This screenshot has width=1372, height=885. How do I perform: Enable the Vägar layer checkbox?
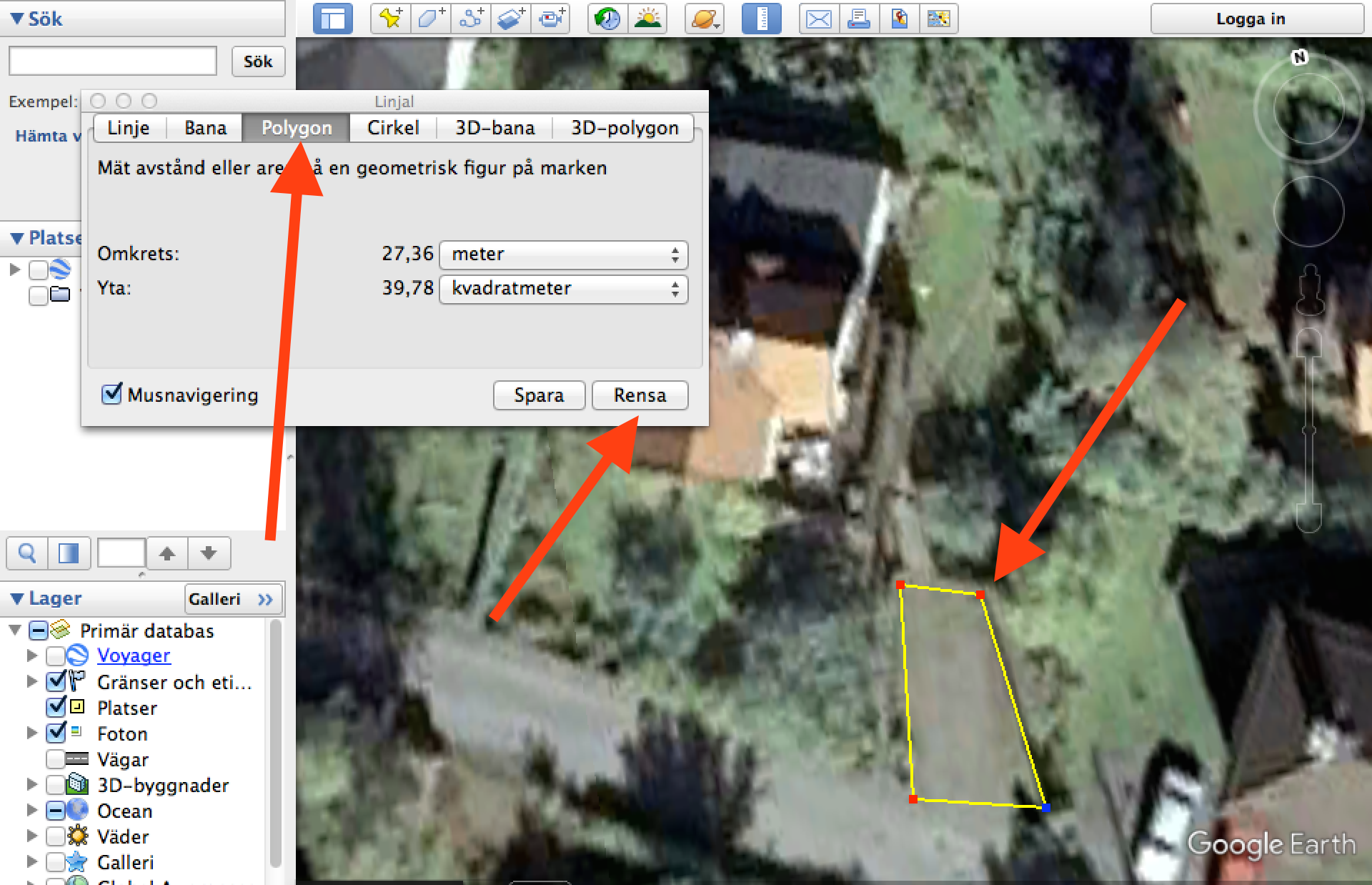[56, 758]
